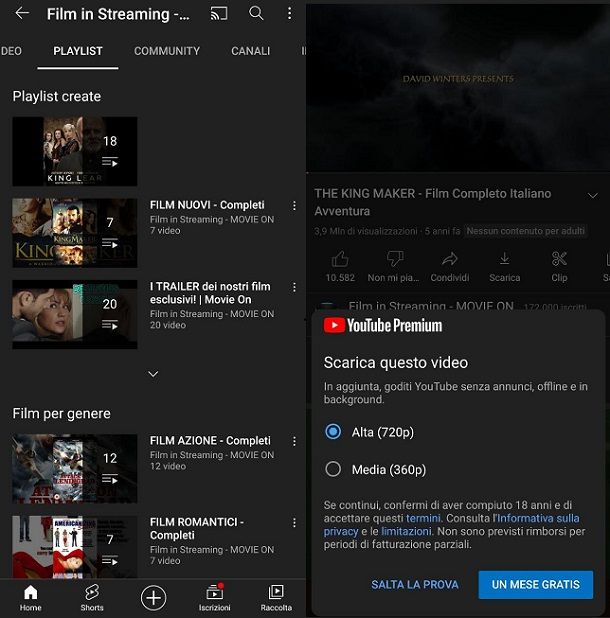
Task: Open Shorts in bottom navigation
Action: point(92,598)
